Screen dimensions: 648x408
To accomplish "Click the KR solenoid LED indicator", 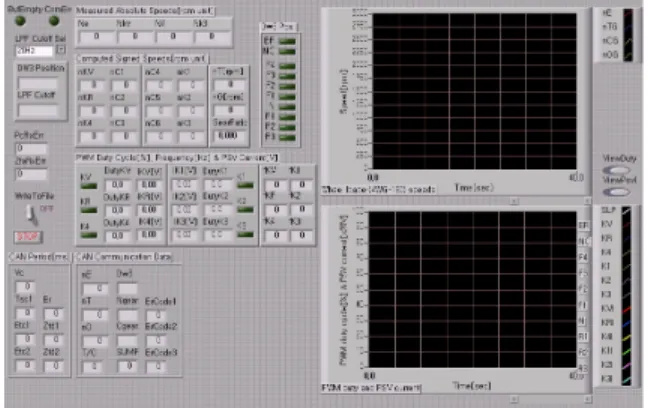I will [x=88, y=210].
